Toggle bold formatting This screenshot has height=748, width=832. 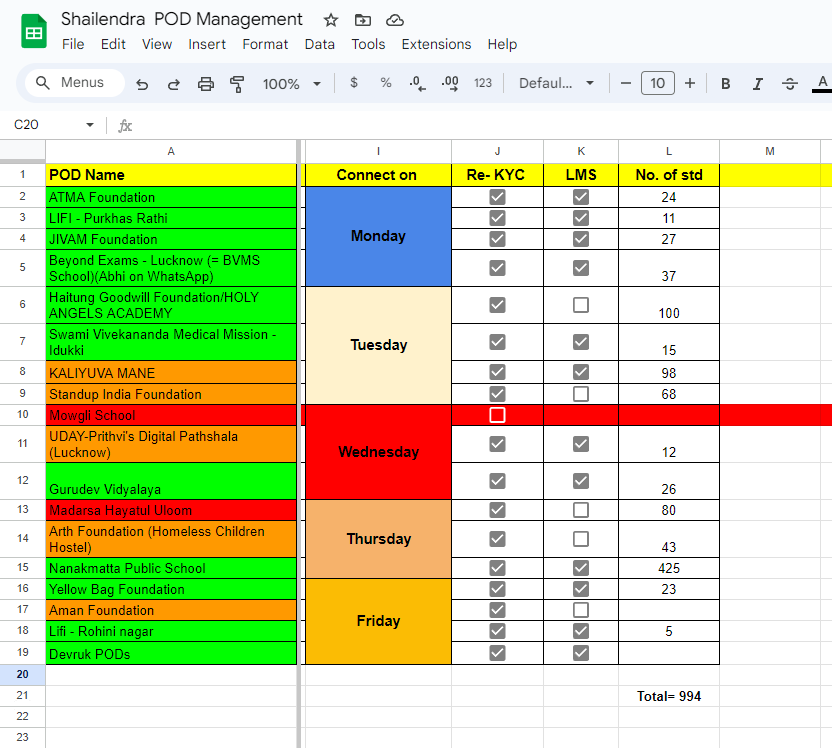(x=725, y=84)
